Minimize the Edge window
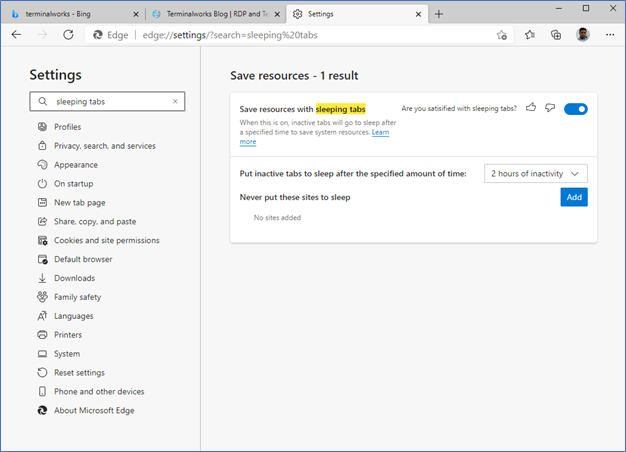 point(559,8)
